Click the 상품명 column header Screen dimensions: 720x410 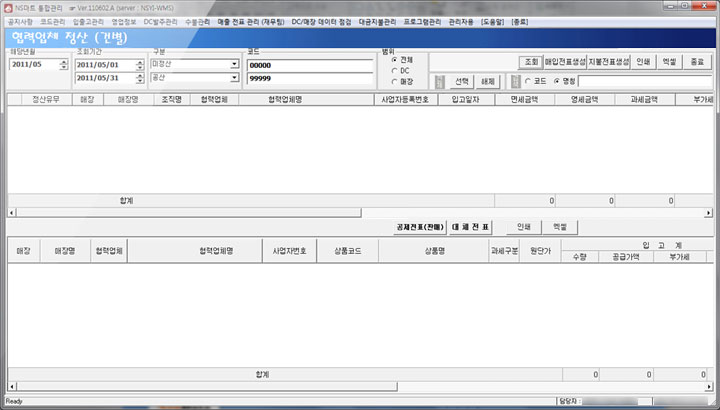434,251
